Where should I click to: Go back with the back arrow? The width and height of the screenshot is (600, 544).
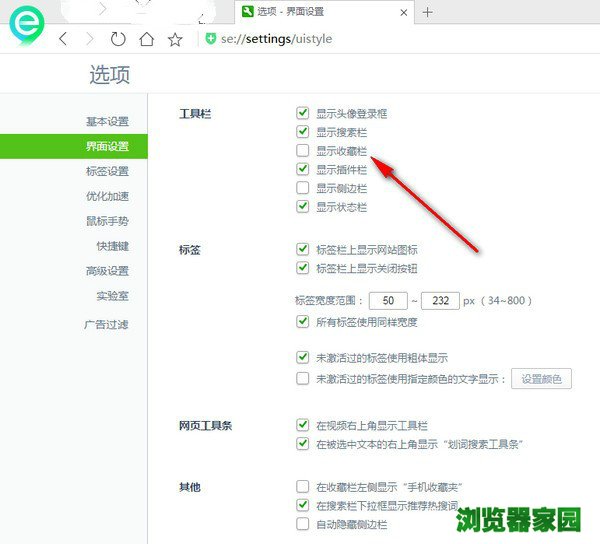point(63,39)
